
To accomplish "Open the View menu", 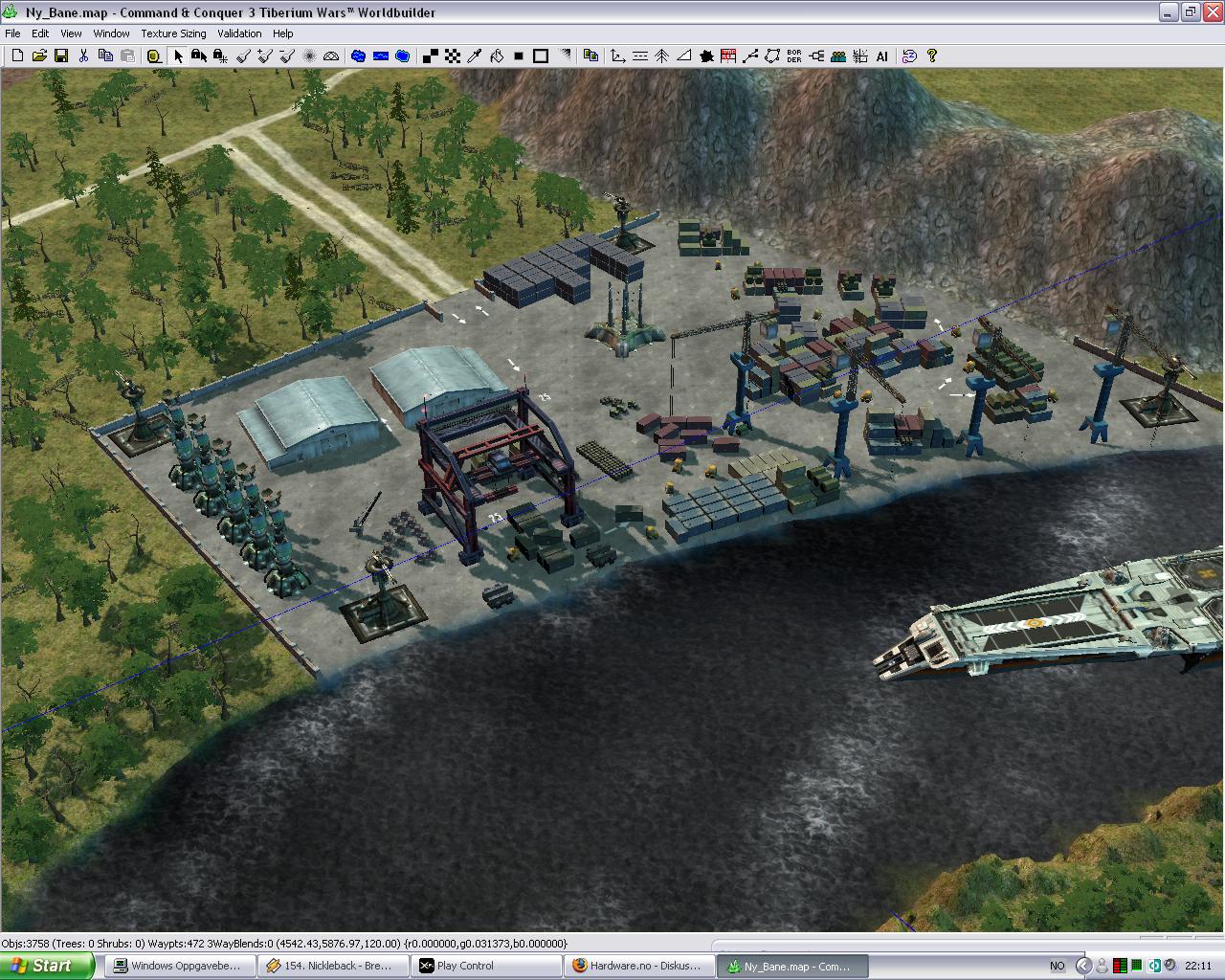I will [x=71, y=33].
